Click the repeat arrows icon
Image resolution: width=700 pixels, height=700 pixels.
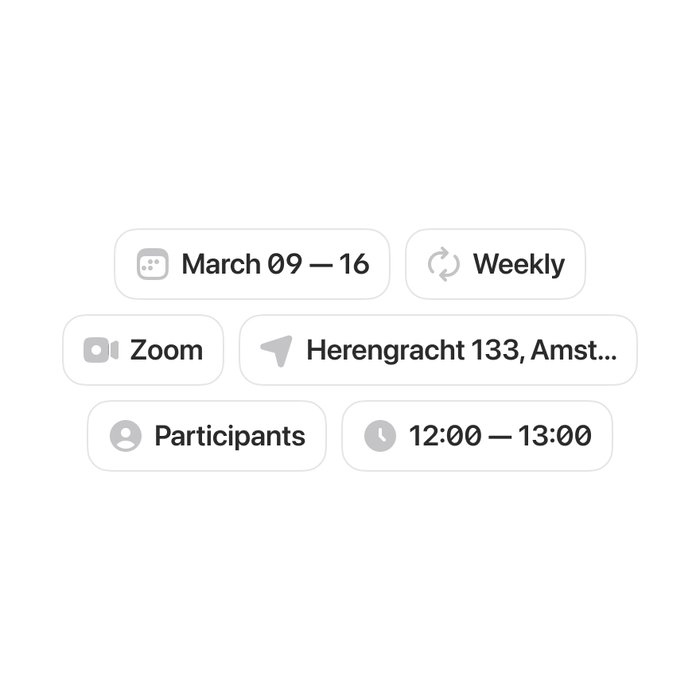click(x=443, y=264)
